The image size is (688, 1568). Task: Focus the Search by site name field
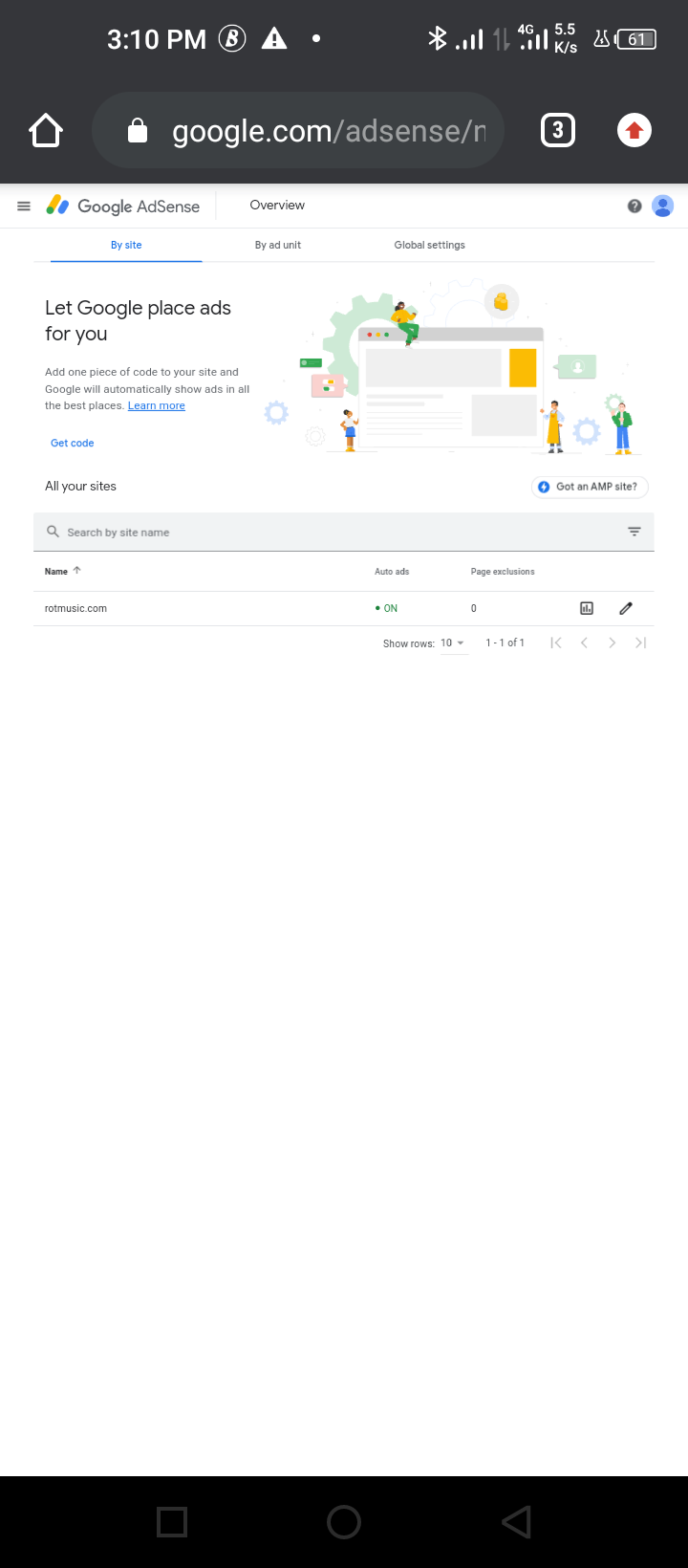pyautogui.click(x=344, y=532)
